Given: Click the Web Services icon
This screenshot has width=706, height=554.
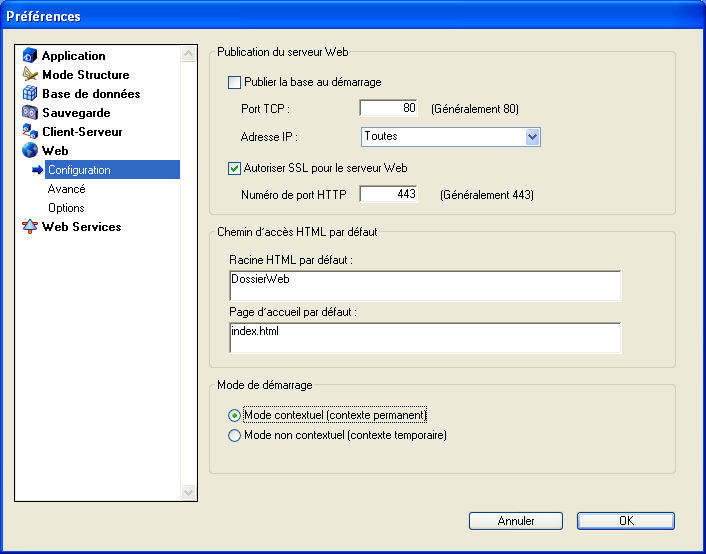Looking at the screenshot, I should pyautogui.click(x=30, y=227).
